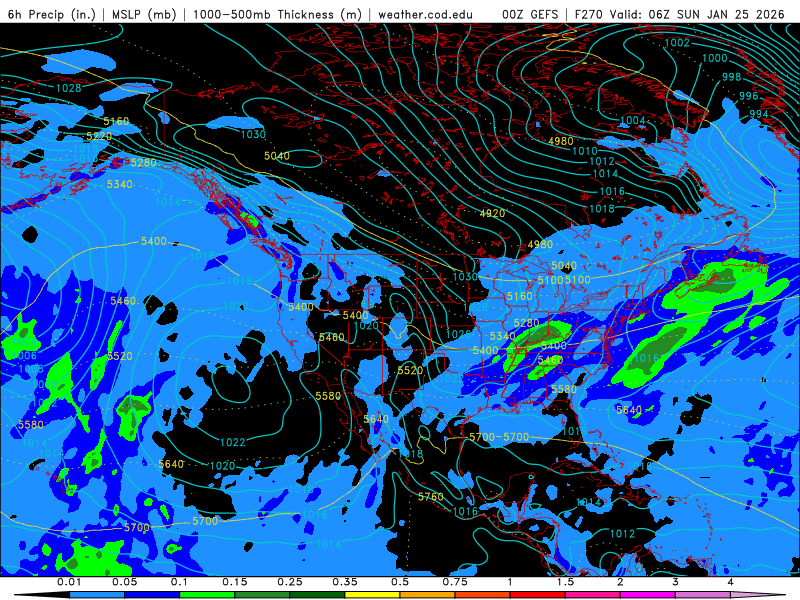The height and width of the screenshot is (600, 800).
Task: Pick the dark blue 0.05–0.1 legend swatch
Action: click(152, 595)
